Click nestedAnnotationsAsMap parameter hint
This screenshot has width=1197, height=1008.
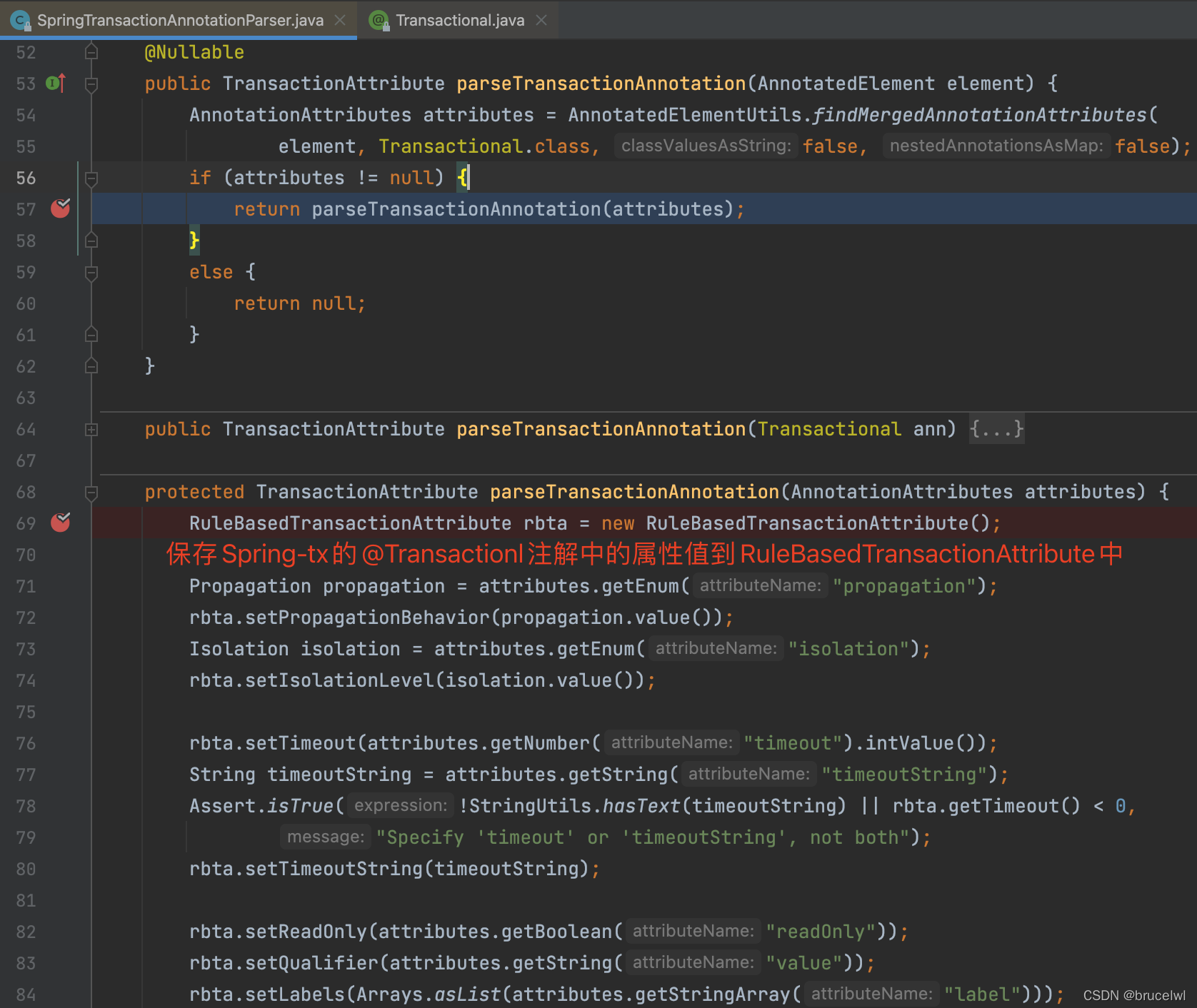click(x=996, y=146)
